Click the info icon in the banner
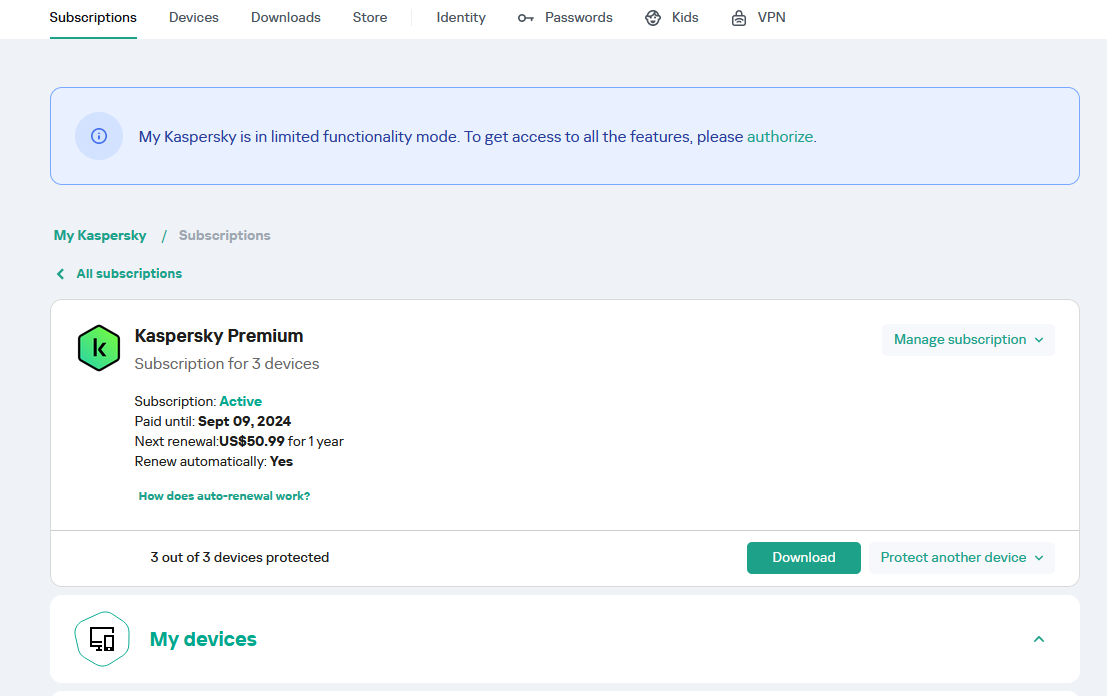This screenshot has width=1107, height=696. [x=99, y=136]
